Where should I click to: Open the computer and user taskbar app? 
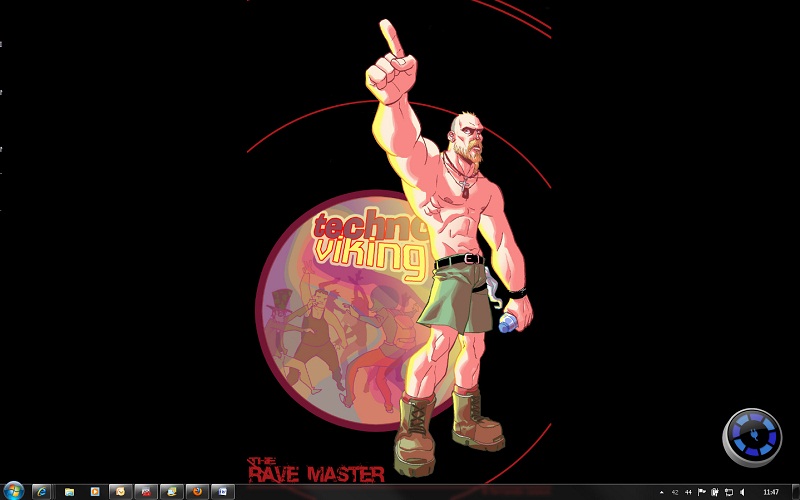(x=171, y=492)
